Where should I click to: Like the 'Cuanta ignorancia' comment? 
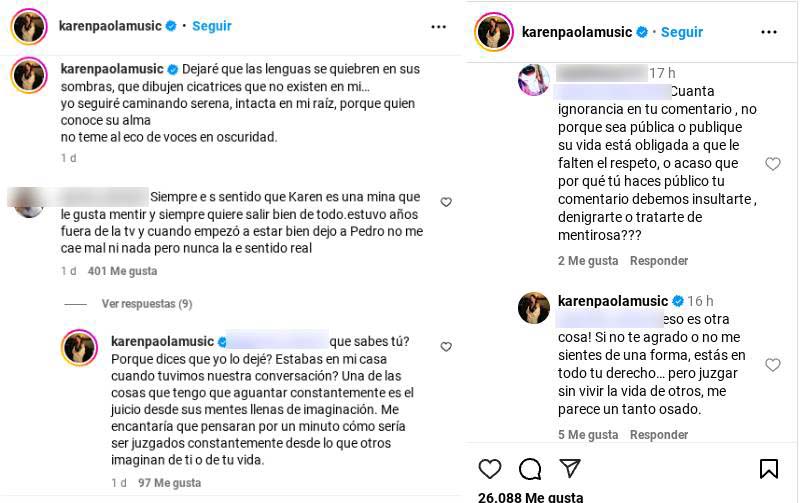coord(772,164)
